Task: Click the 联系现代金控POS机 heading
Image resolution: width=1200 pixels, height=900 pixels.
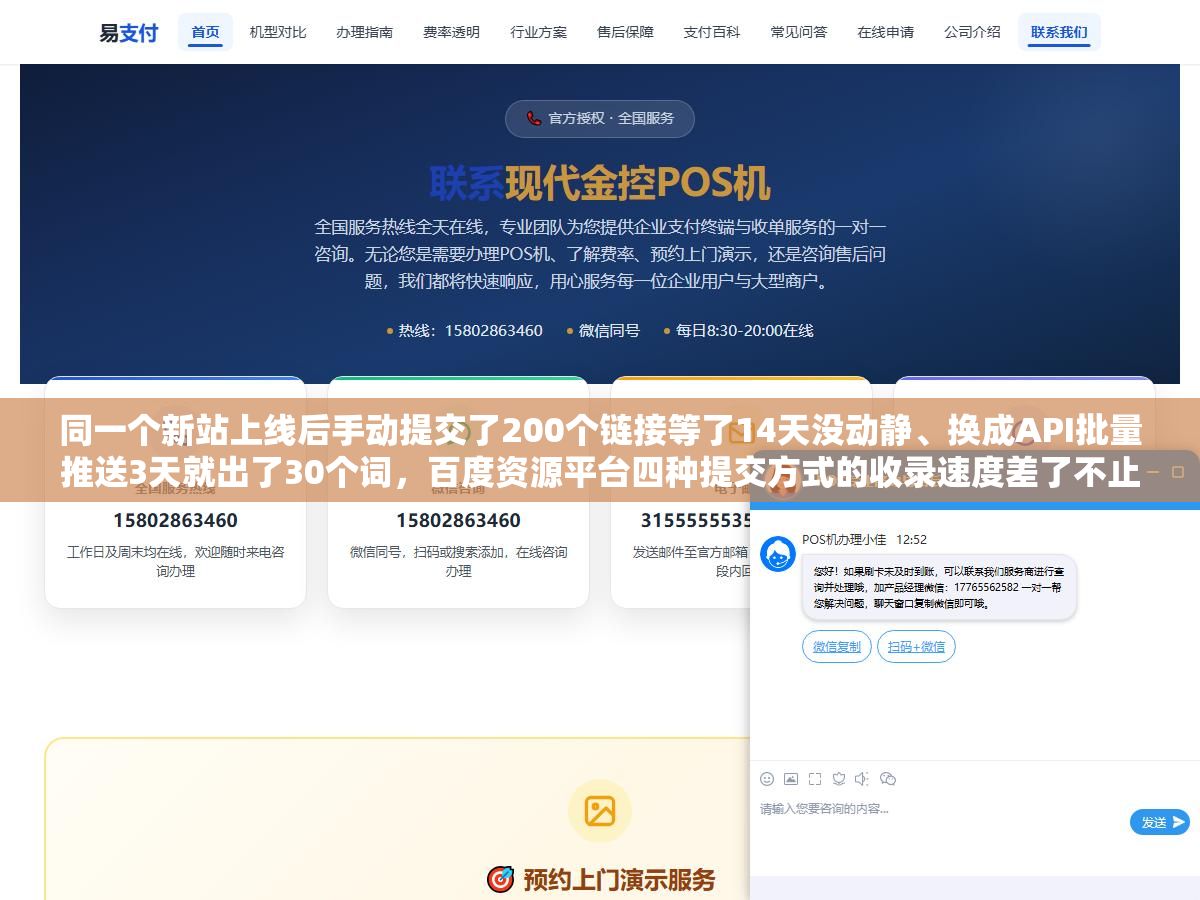Action: [x=600, y=183]
